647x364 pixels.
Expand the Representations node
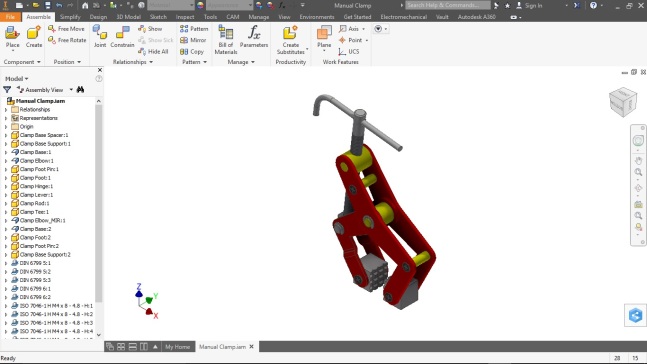click(x=6, y=118)
